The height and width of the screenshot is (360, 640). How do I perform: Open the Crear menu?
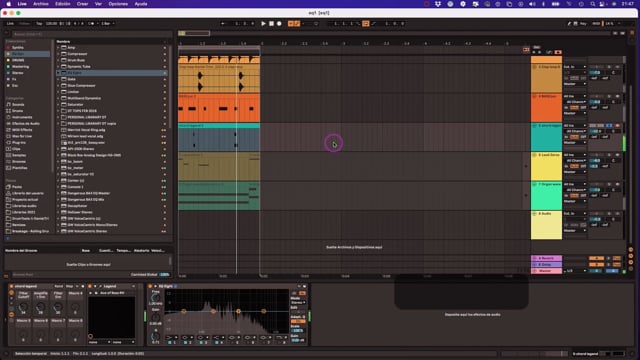click(82, 4)
